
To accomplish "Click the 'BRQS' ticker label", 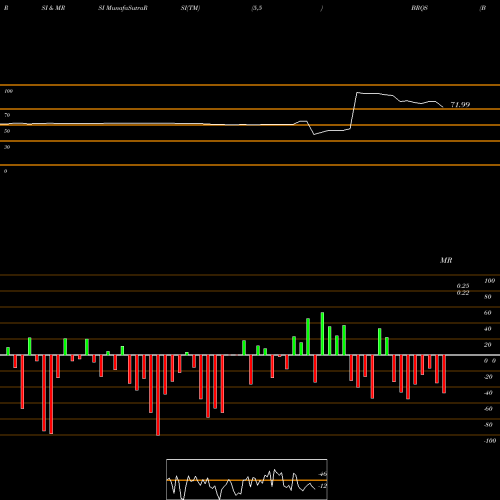I will point(419,8).
